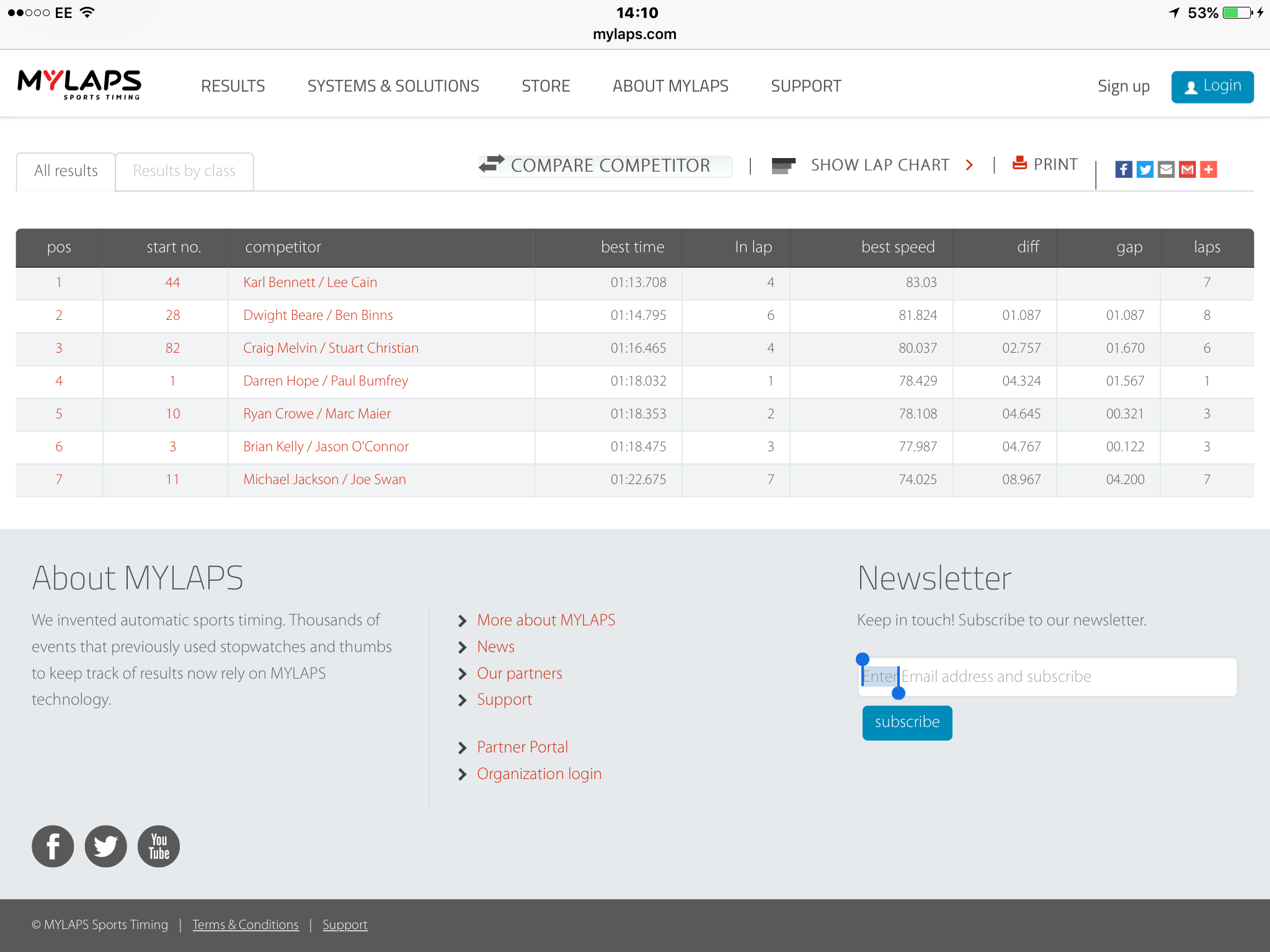Open MYLAPS Facebook page footer icon
The height and width of the screenshot is (952, 1270).
53,846
